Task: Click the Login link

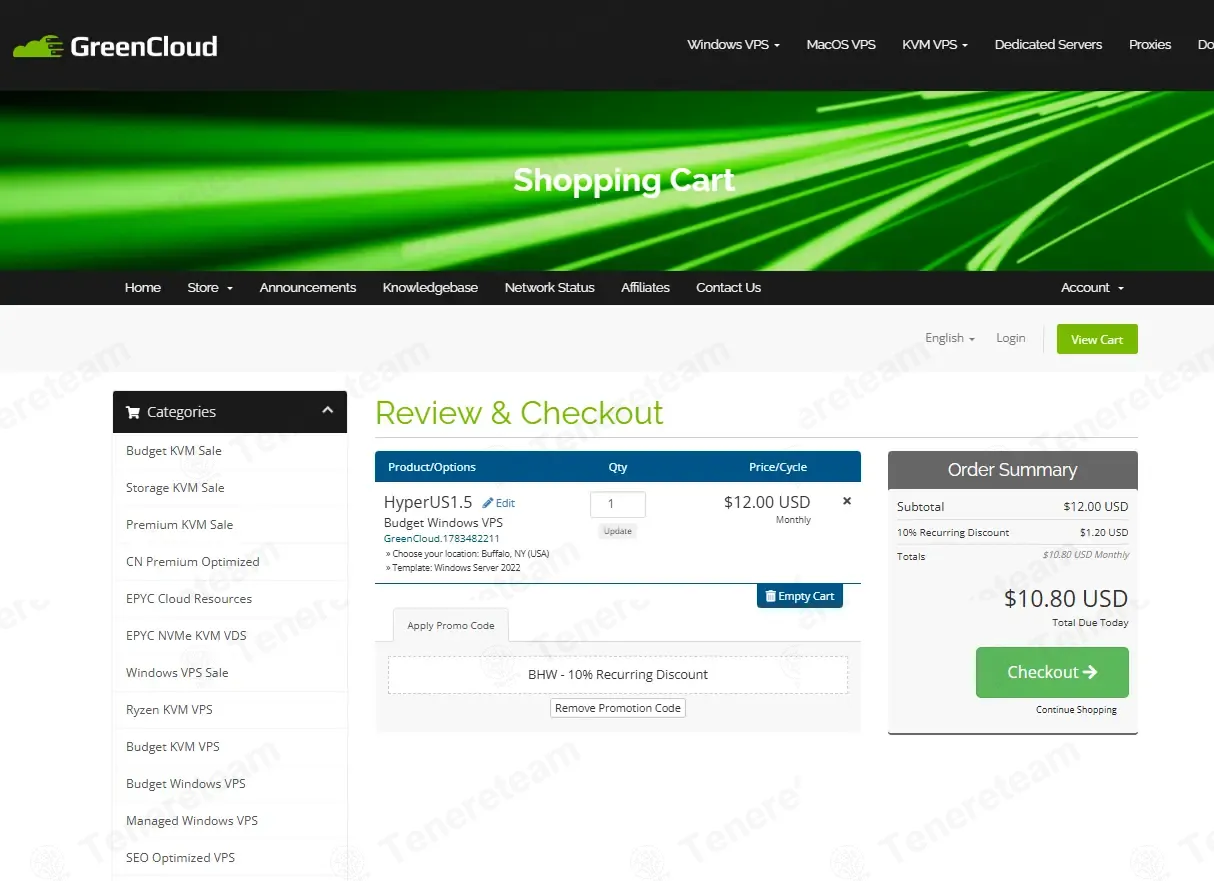Action: coord(1011,338)
